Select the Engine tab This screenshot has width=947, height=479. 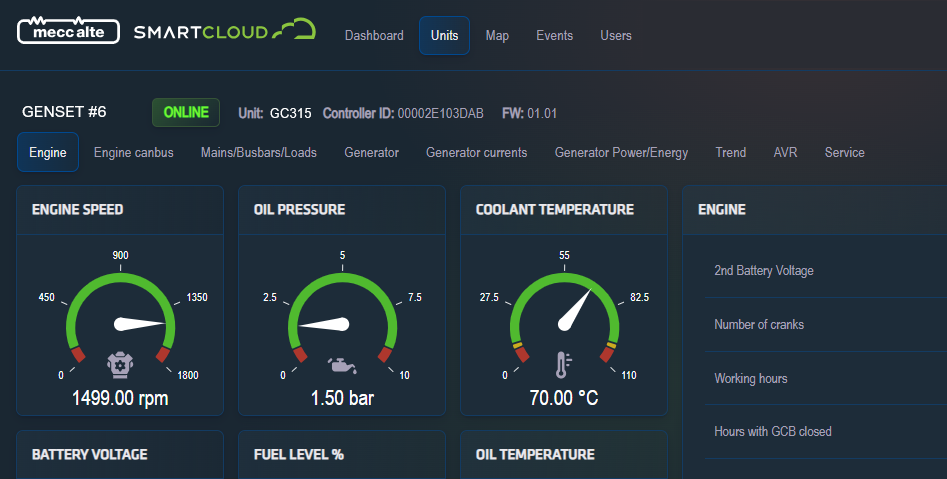coord(48,152)
